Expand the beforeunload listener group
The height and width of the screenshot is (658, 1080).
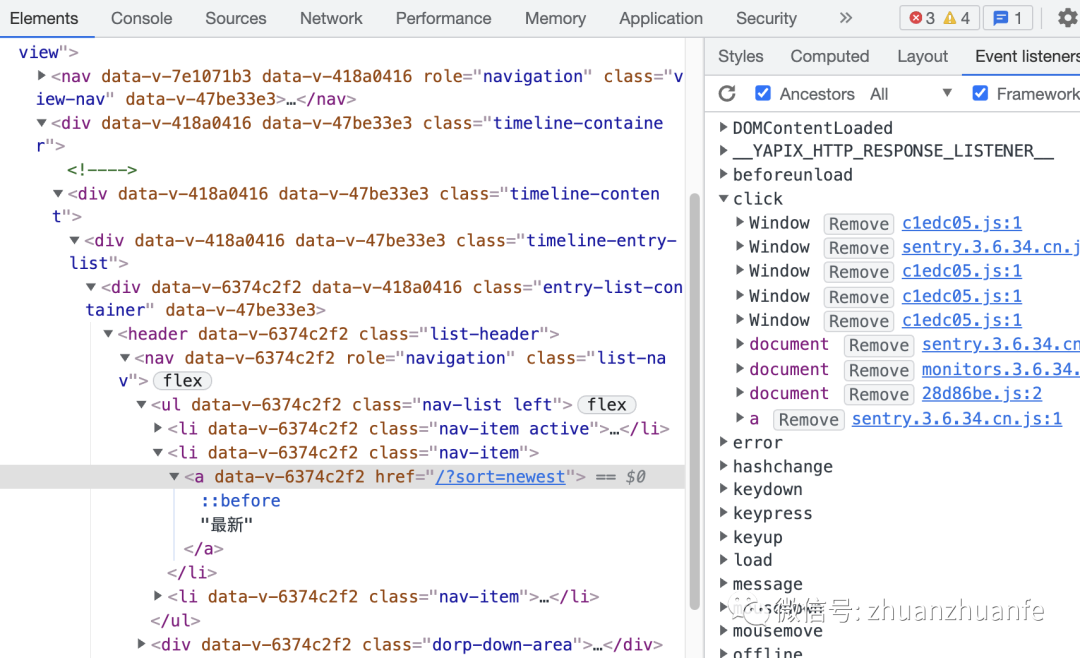click(723, 174)
